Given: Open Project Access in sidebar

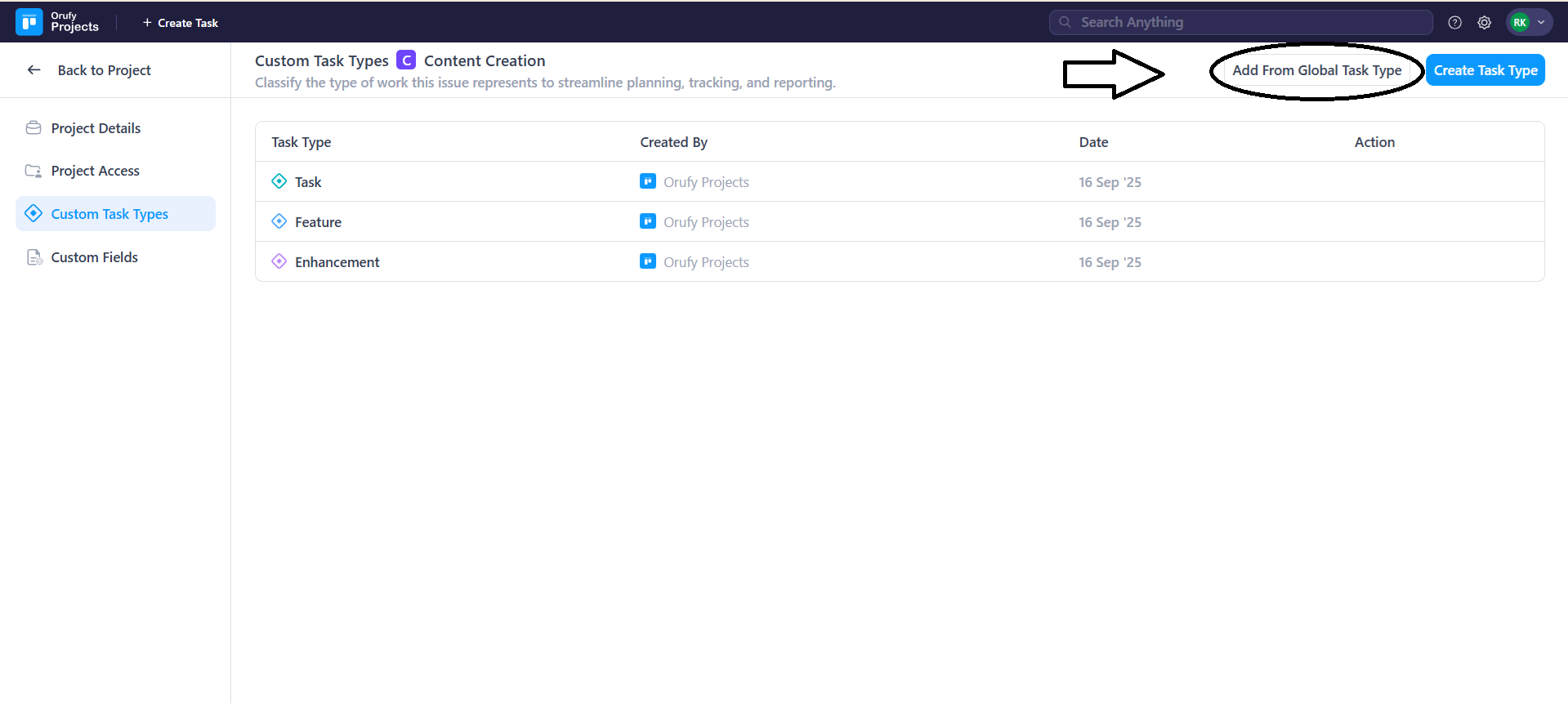Looking at the screenshot, I should pos(95,171).
